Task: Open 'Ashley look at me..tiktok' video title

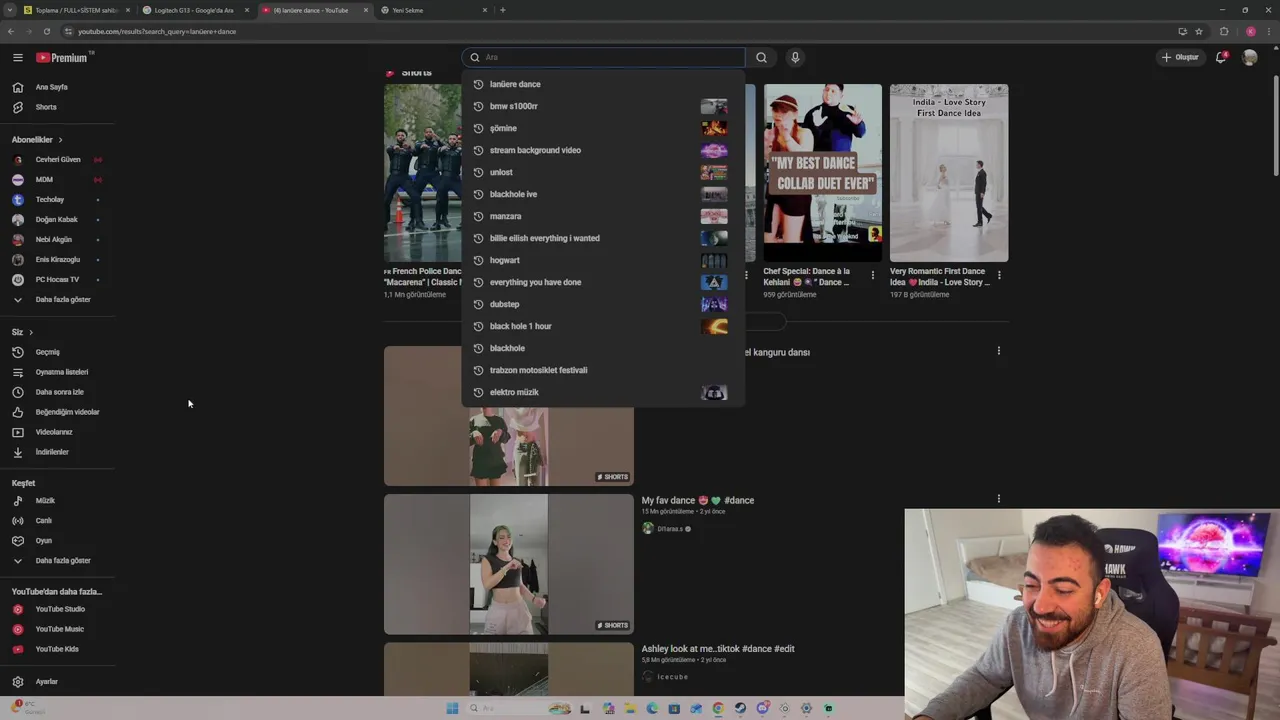Action: [718, 649]
